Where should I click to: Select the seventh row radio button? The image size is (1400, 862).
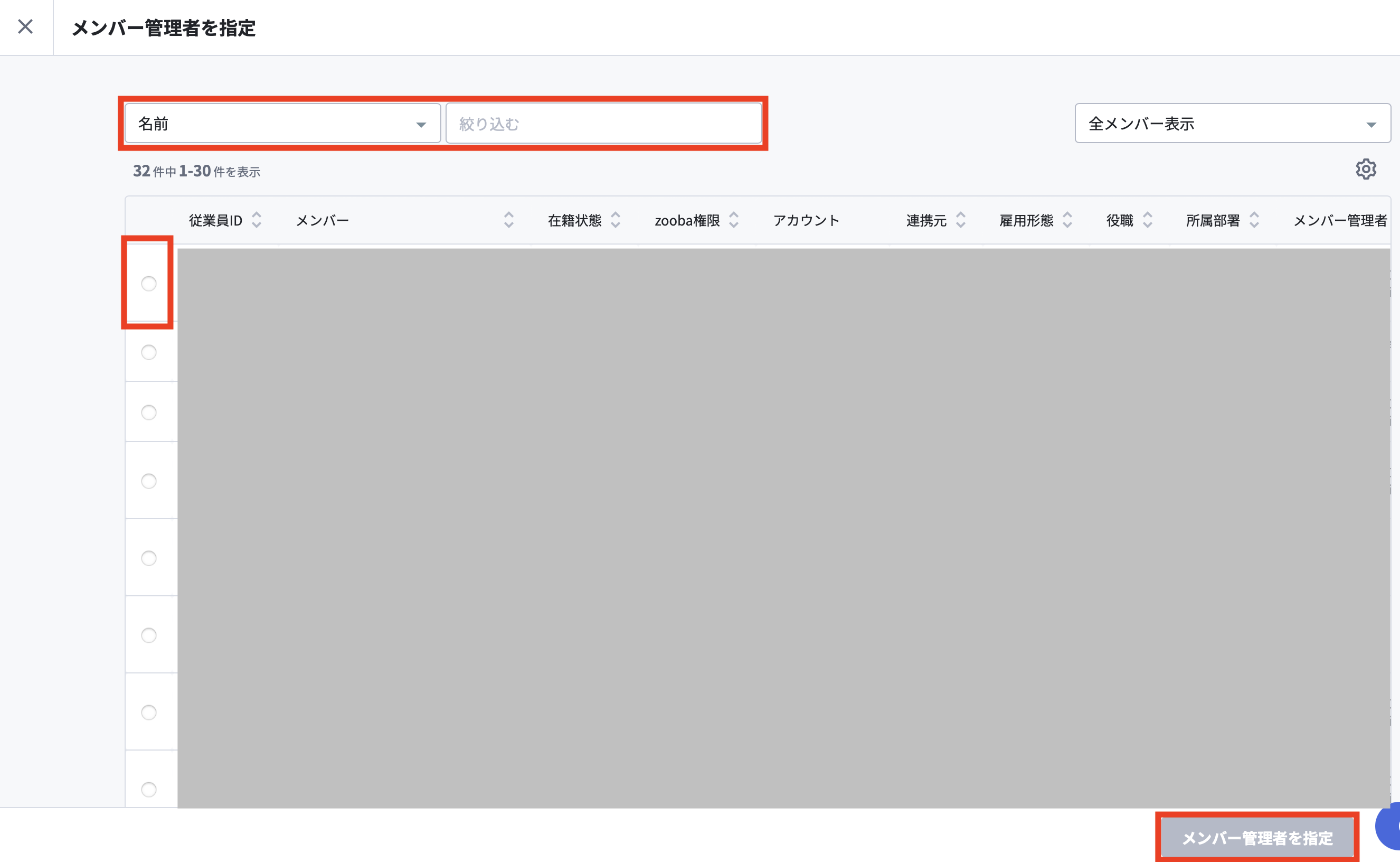(149, 712)
